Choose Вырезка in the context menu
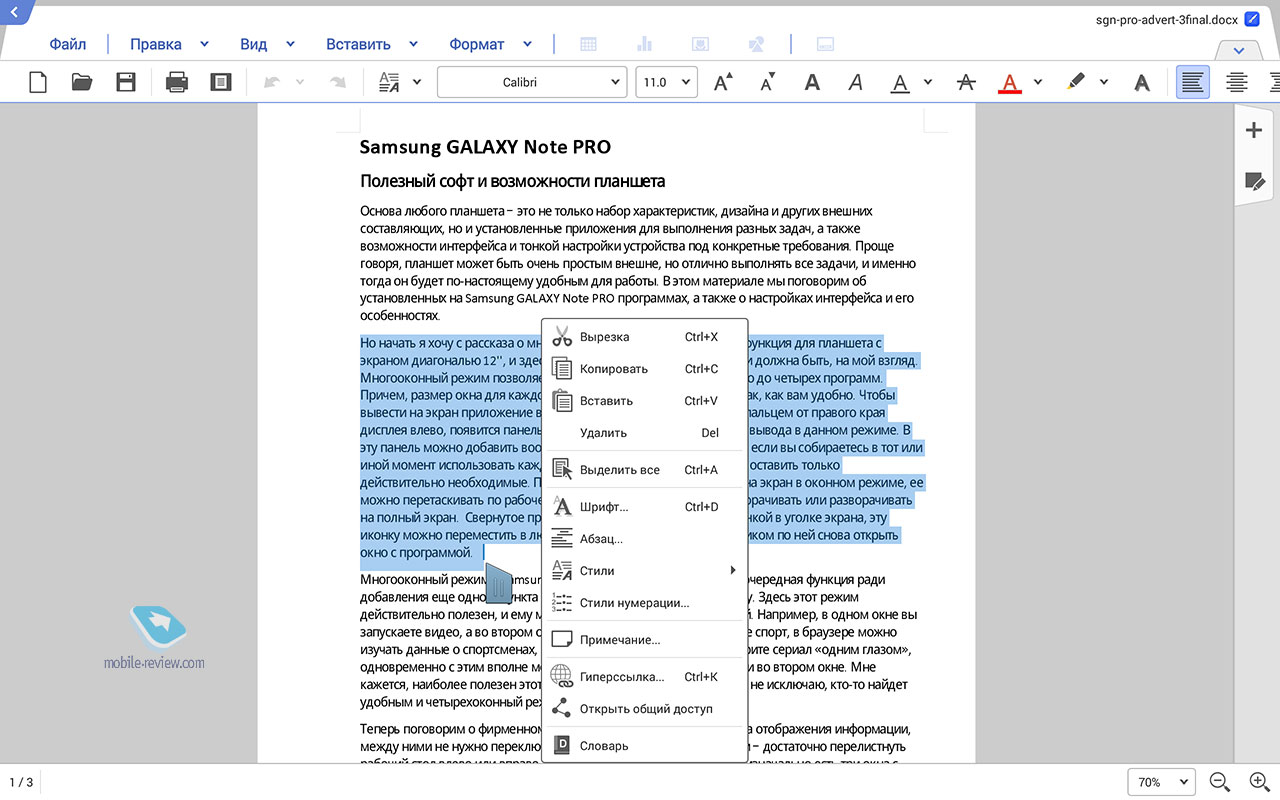The image size is (1280, 800). pos(645,337)
